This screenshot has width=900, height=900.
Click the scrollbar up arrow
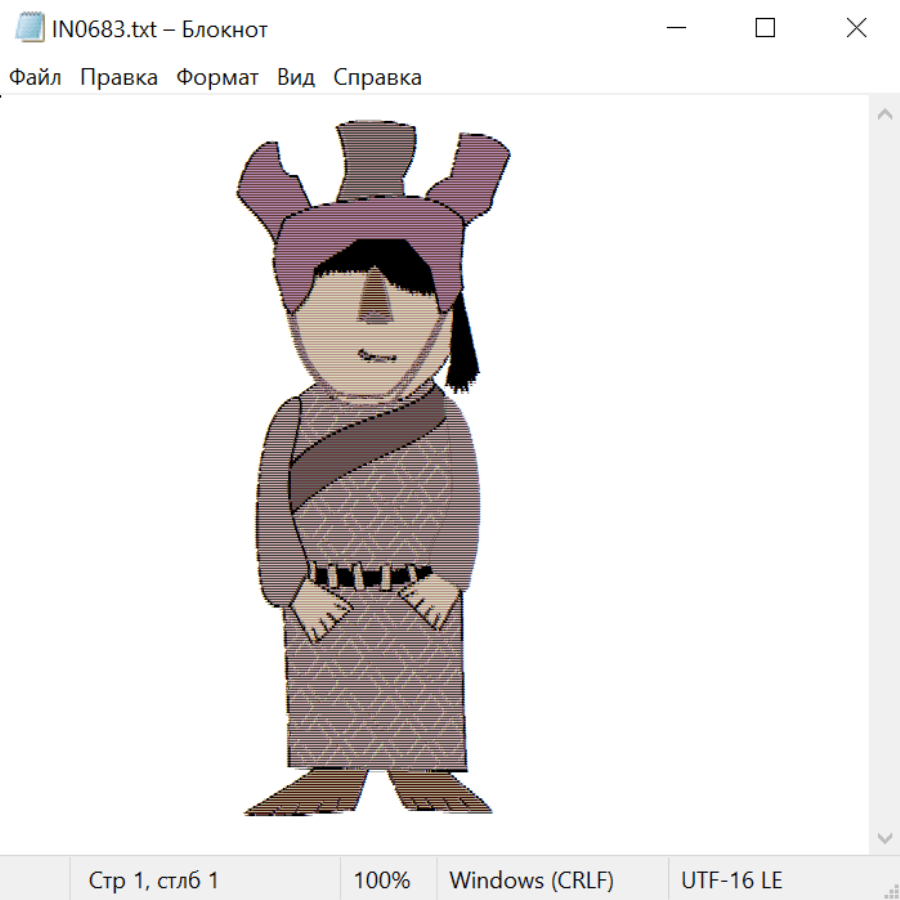pos(884,114)
